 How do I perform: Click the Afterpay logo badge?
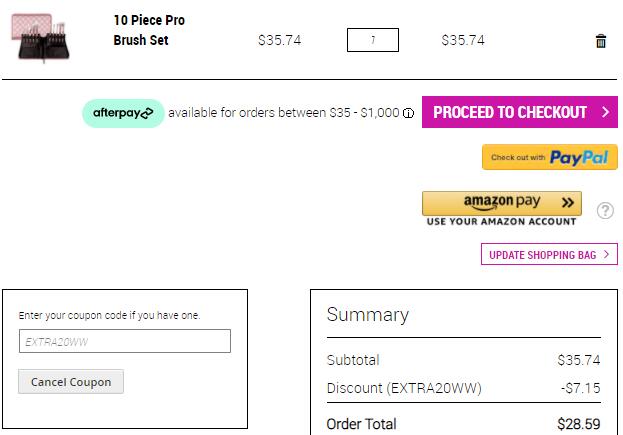point(122,113)
